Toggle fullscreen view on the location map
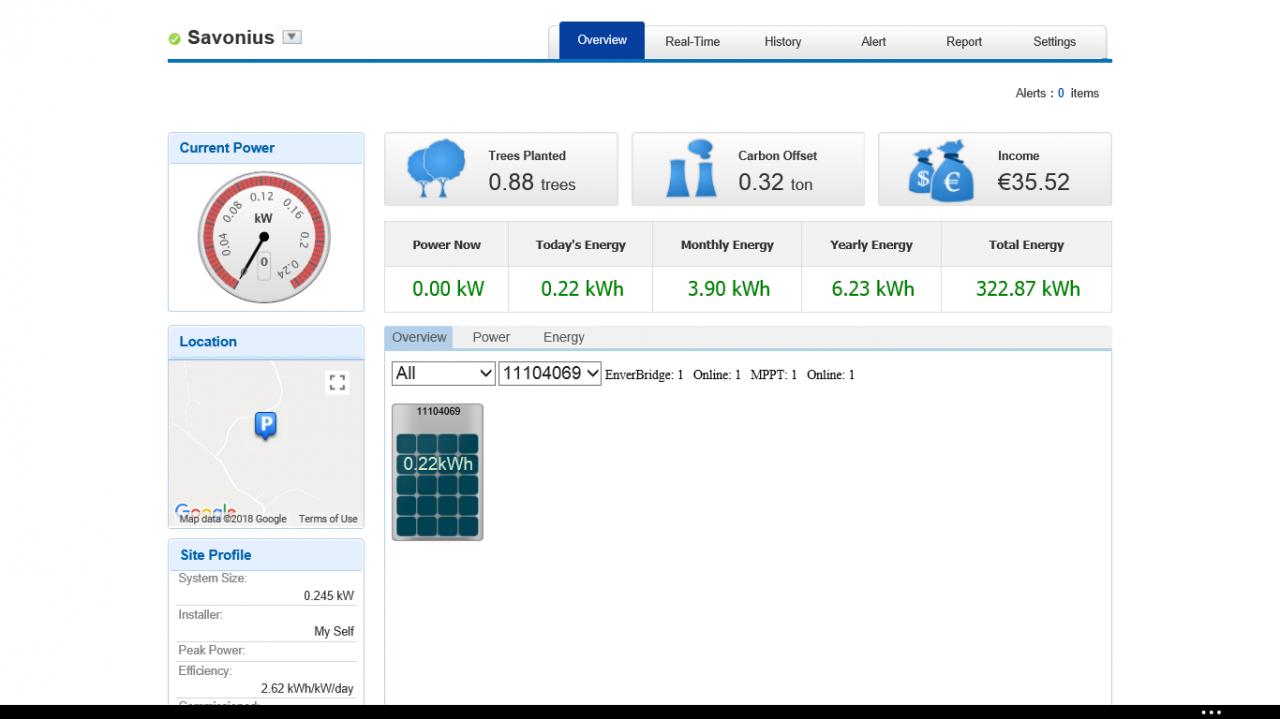 [x=337, y=383]
